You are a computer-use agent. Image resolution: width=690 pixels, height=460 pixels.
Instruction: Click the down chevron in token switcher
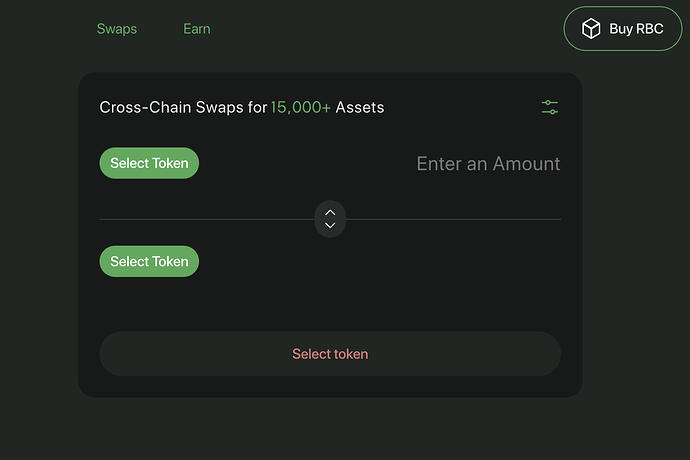pos(330,225)
